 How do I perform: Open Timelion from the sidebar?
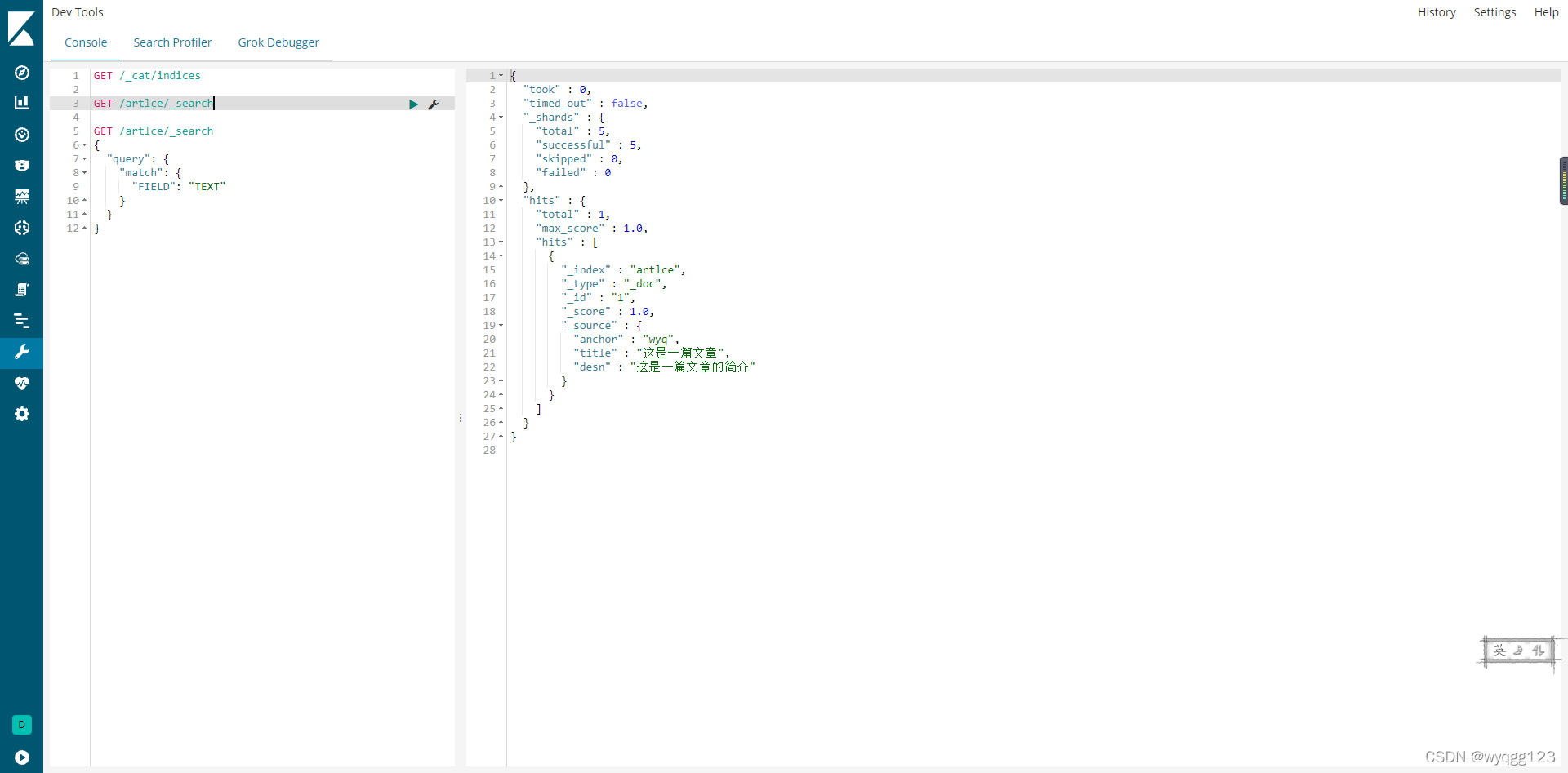click(x=22, y=166)
